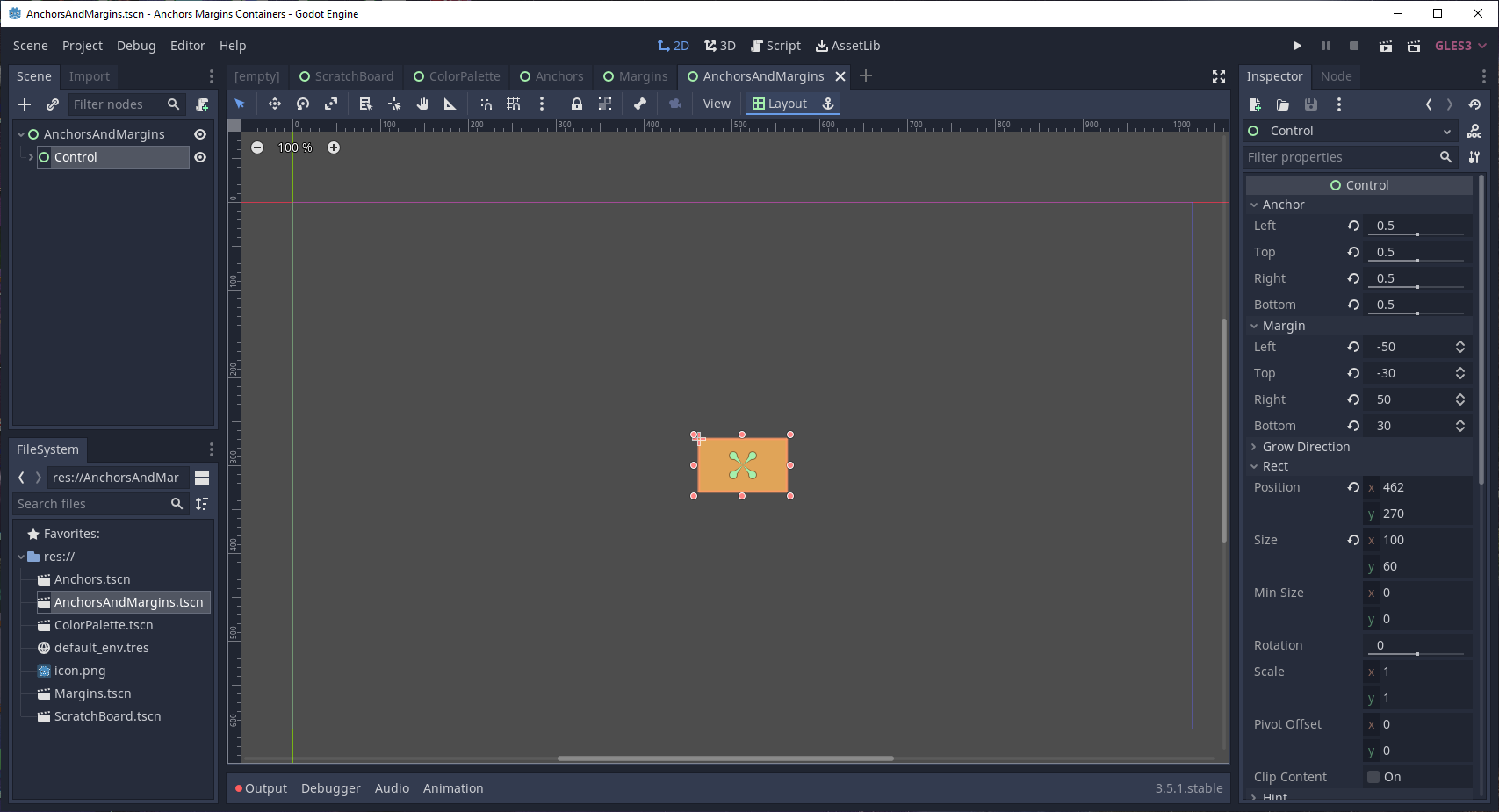The height and width of the screenshot is (812, 1499).
Task: Enable the Clip Content checkbox
Action: coord(1373,776)
